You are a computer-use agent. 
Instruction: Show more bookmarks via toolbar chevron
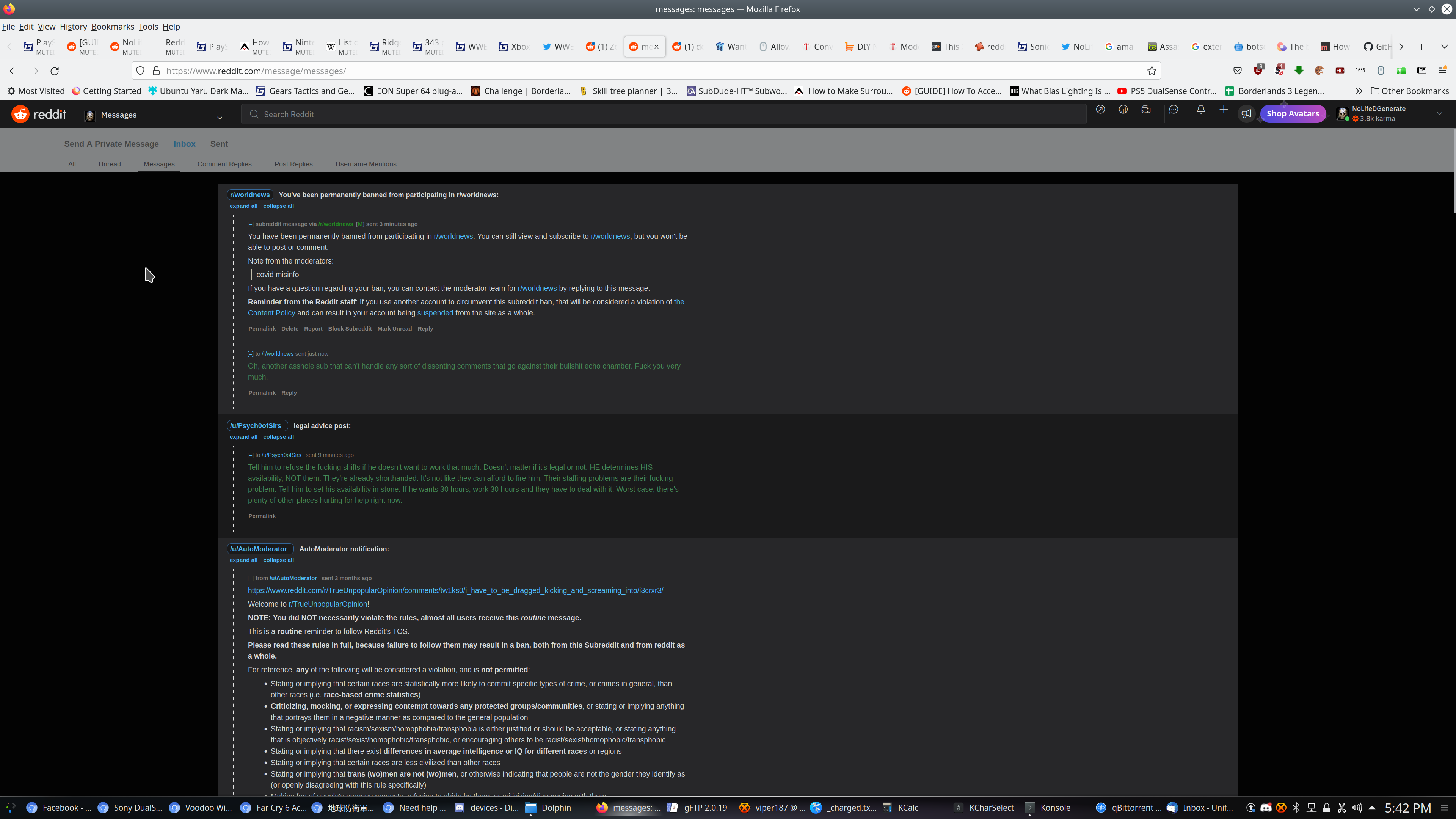coord(1358,91)
